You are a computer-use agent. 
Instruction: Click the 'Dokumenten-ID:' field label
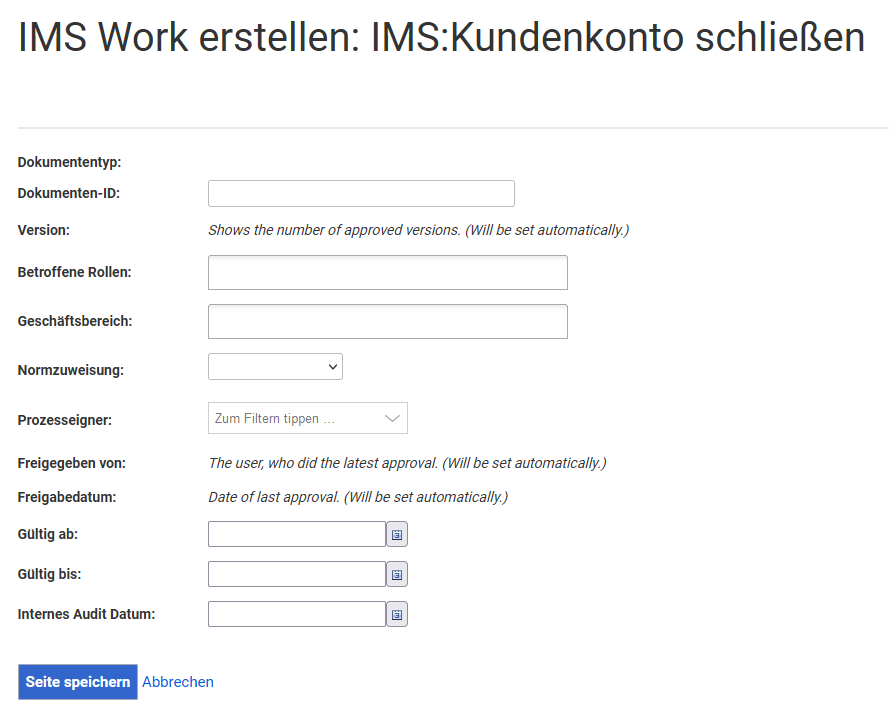(x=69, y=193)
